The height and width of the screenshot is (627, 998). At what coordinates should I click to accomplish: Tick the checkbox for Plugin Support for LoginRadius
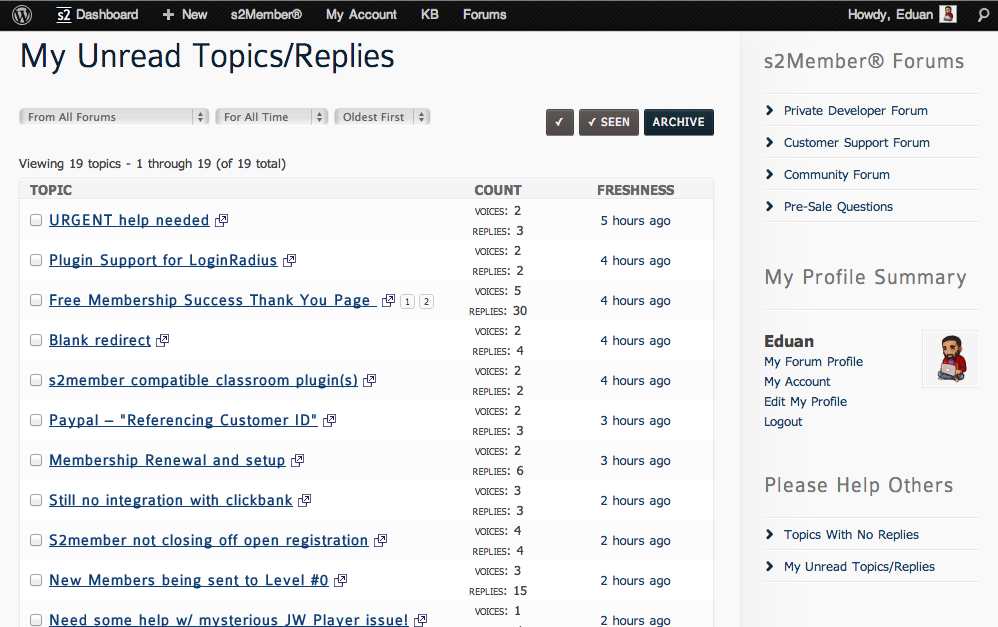[36, 260]
